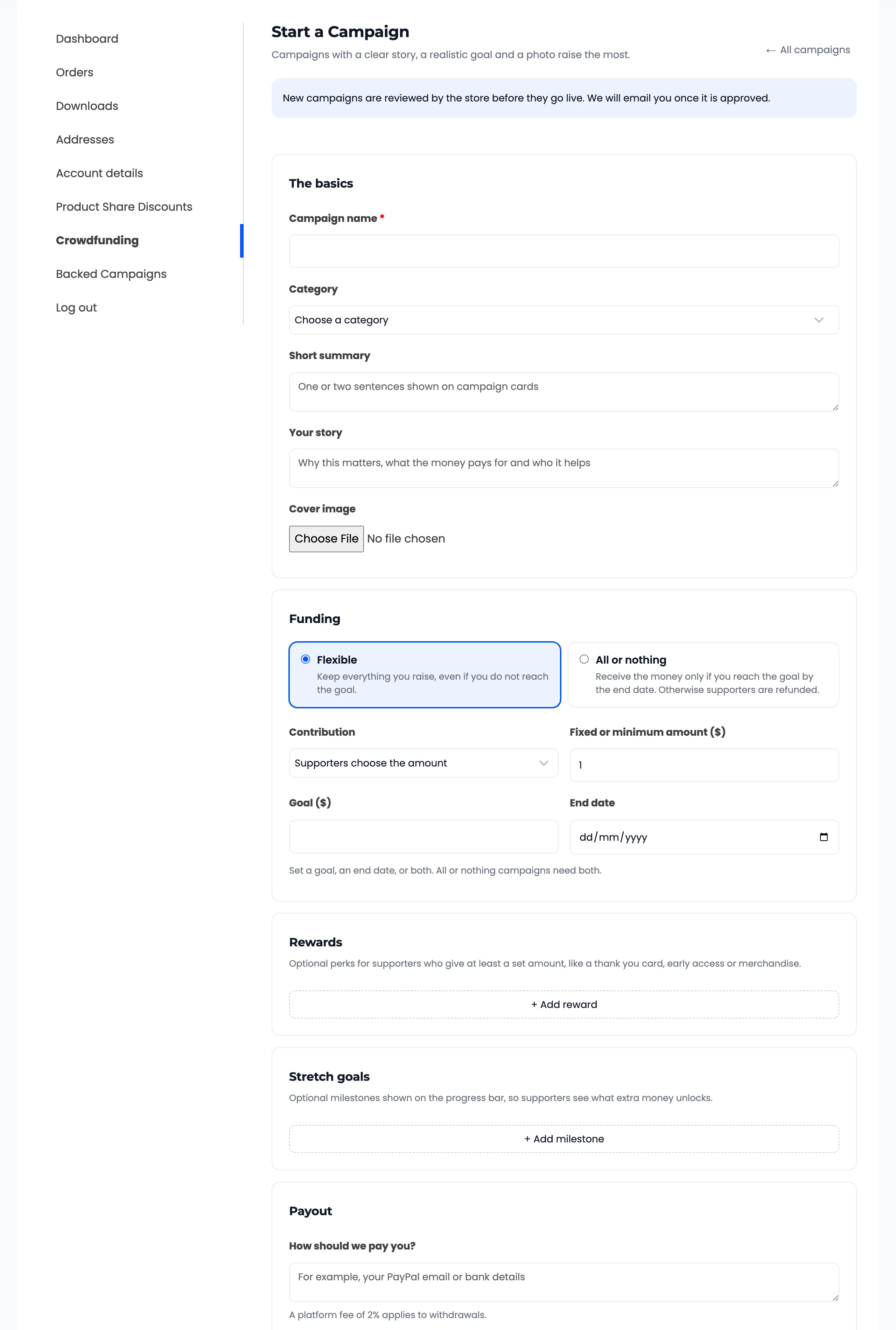Open the Downloads menu item
Screen dimensions: 896x1330
87,106
